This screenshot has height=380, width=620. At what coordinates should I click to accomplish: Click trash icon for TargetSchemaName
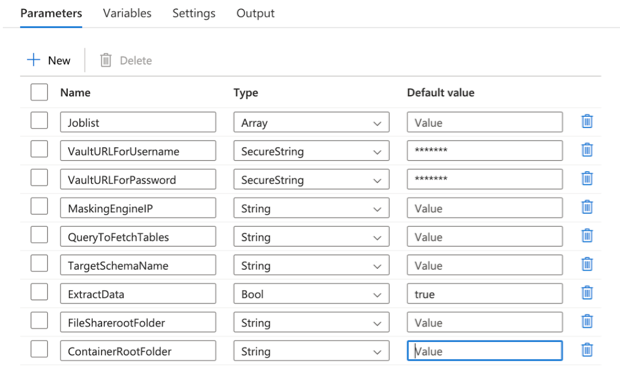(587, 264)
